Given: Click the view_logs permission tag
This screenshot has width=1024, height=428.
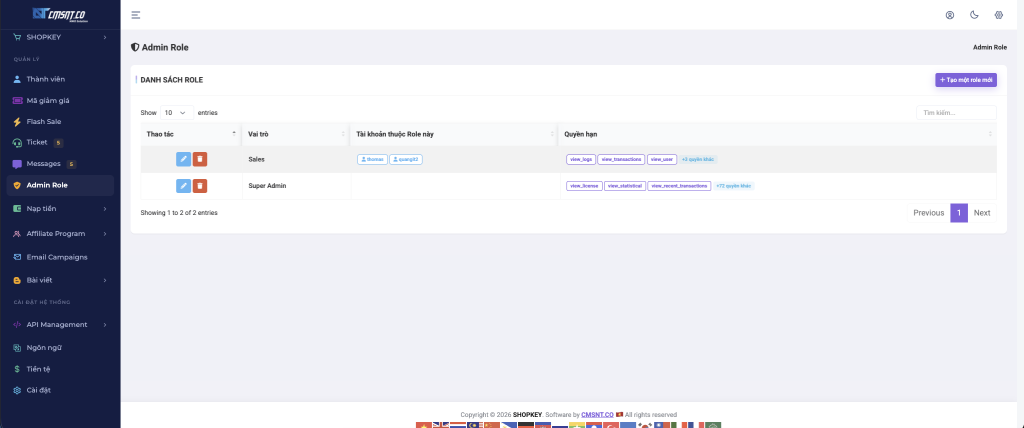Looking at the screenshot, I should [x=580, y=159].
